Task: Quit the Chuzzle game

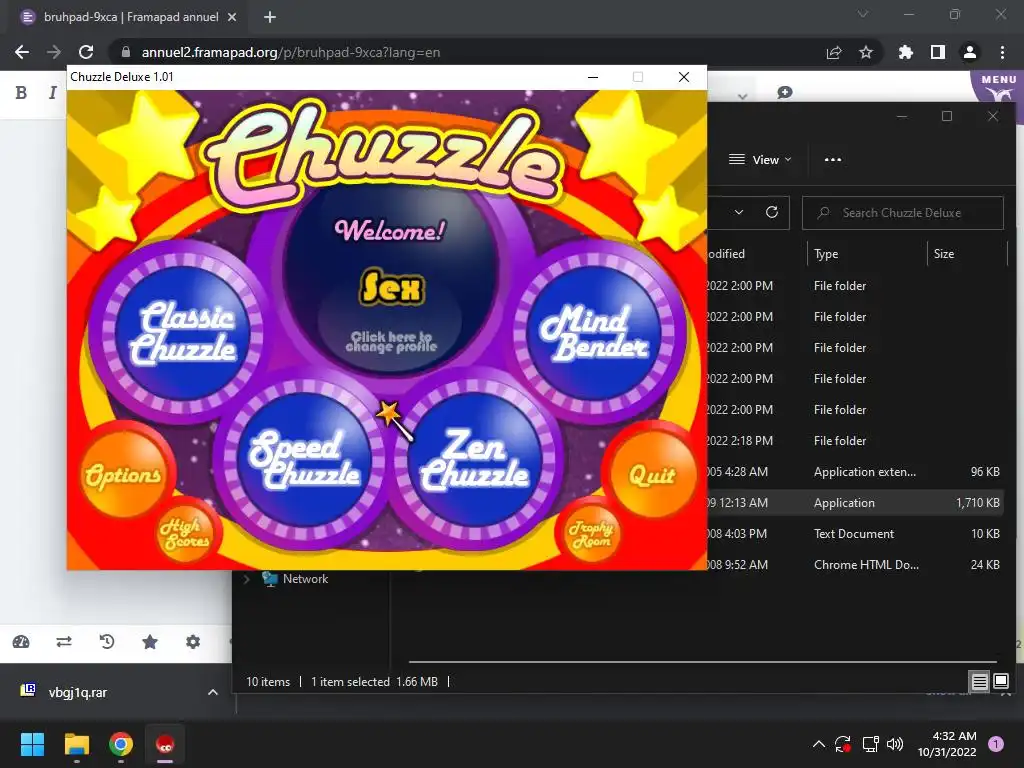Action: (652, 475)
